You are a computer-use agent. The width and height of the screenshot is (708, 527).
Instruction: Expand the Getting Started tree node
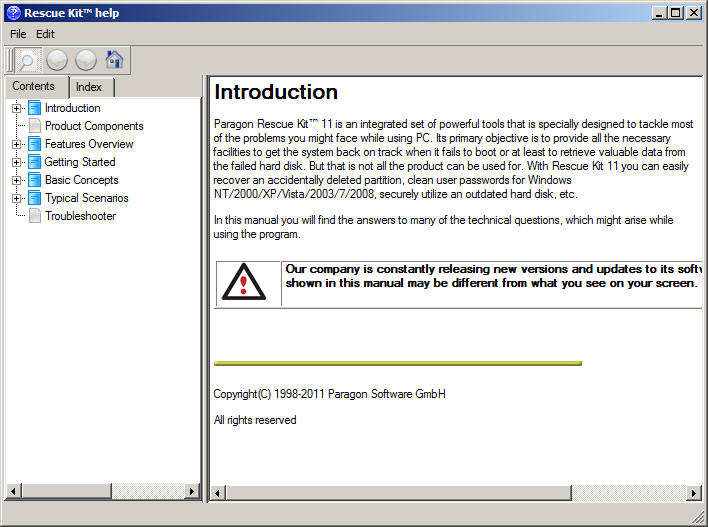coord(16,163)
